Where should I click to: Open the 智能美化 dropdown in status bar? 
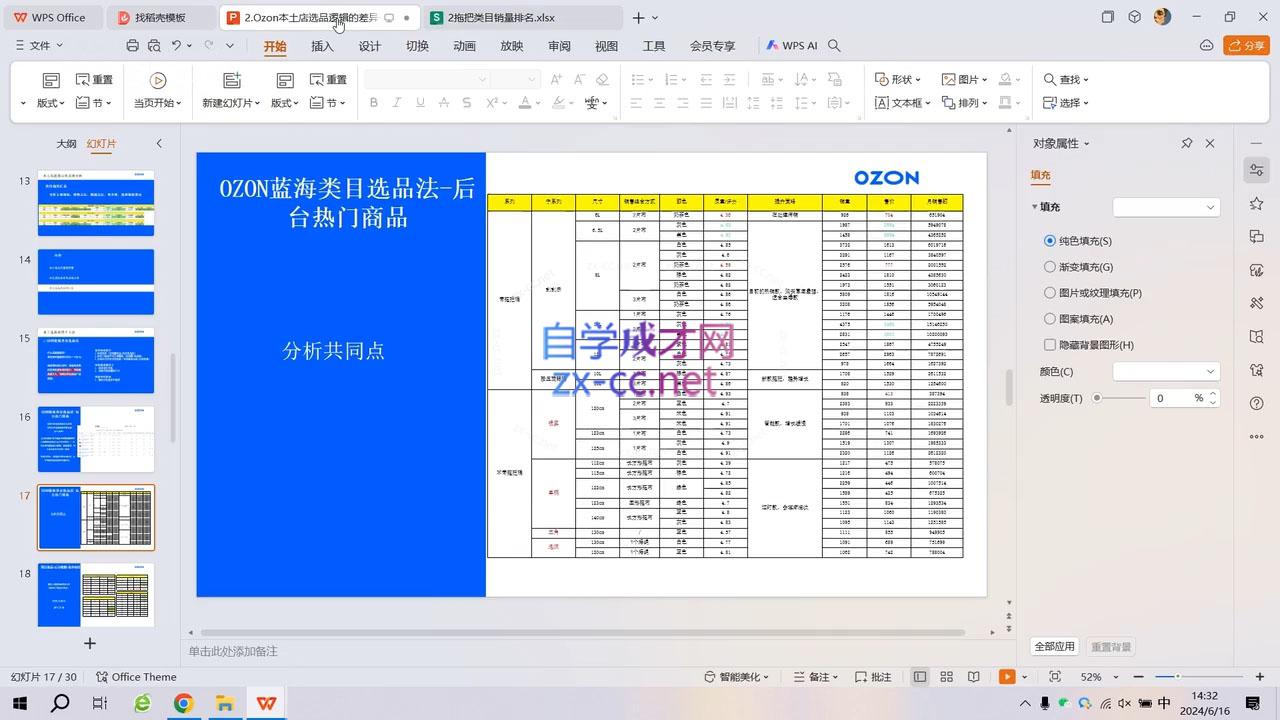point(736,677)
